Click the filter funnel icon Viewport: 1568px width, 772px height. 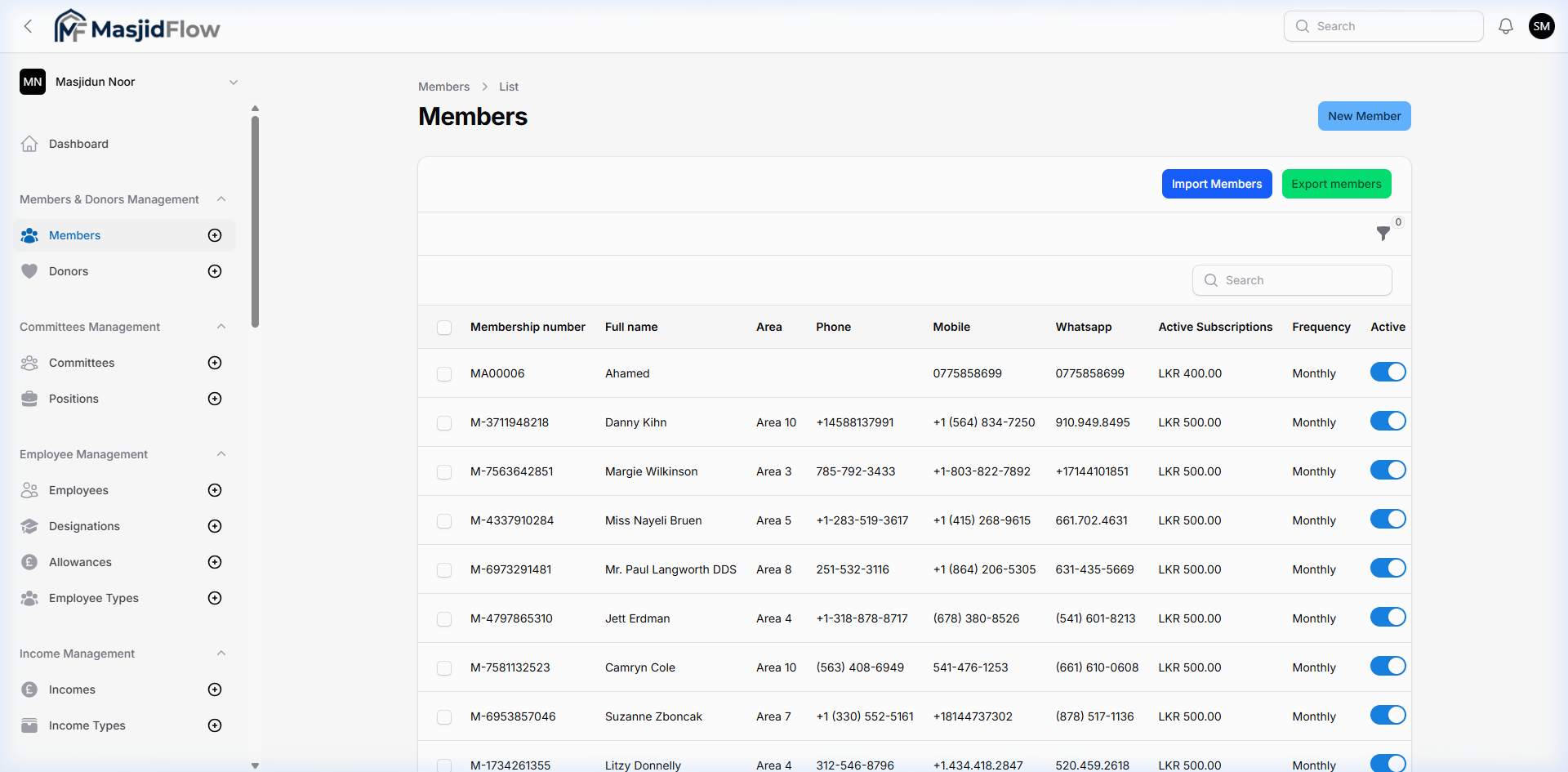1383,234
